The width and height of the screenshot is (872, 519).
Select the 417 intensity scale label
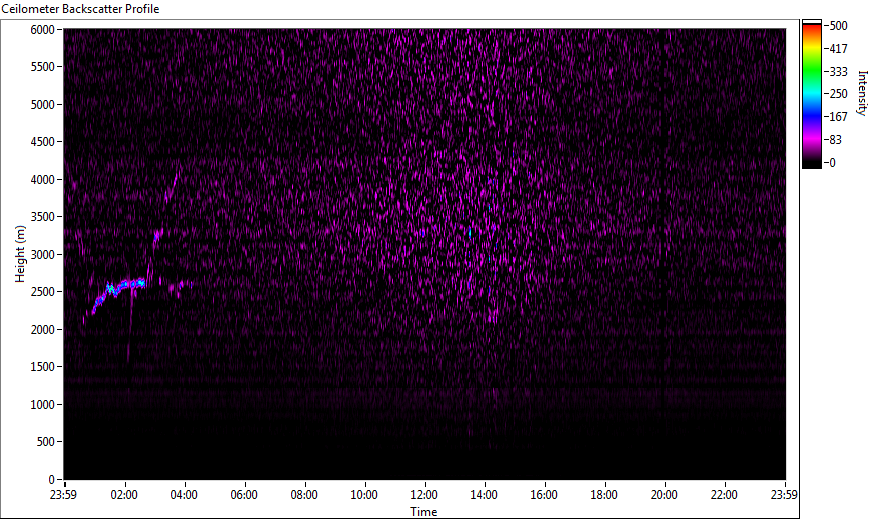(x=838, y=48)
